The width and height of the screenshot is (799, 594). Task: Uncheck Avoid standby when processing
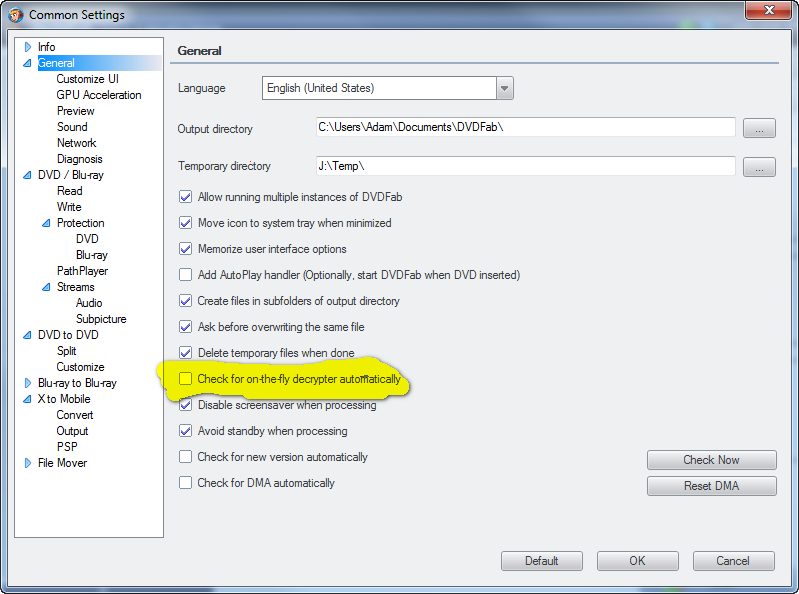click(185, 430)
